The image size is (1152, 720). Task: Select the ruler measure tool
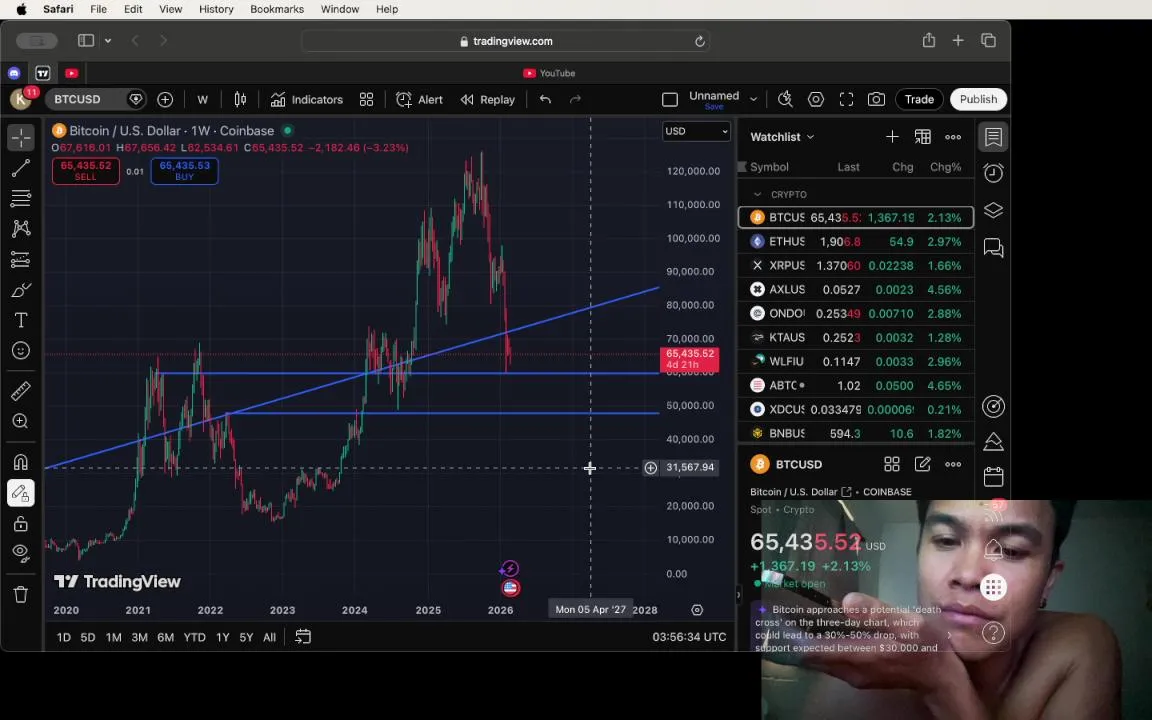click(21, 391)
